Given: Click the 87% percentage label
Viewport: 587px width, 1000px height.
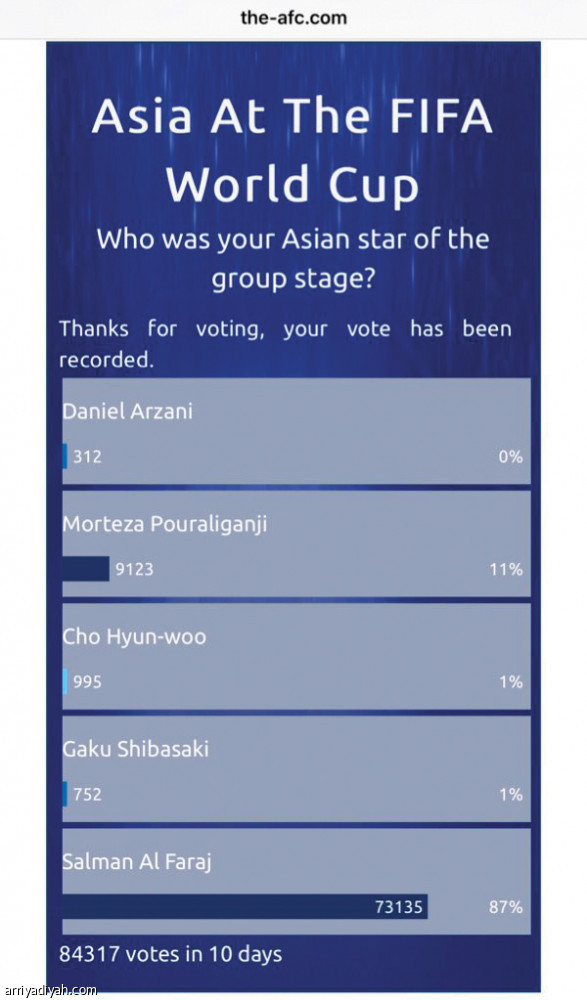Looking at the screenshot, I should click(506, 906).
